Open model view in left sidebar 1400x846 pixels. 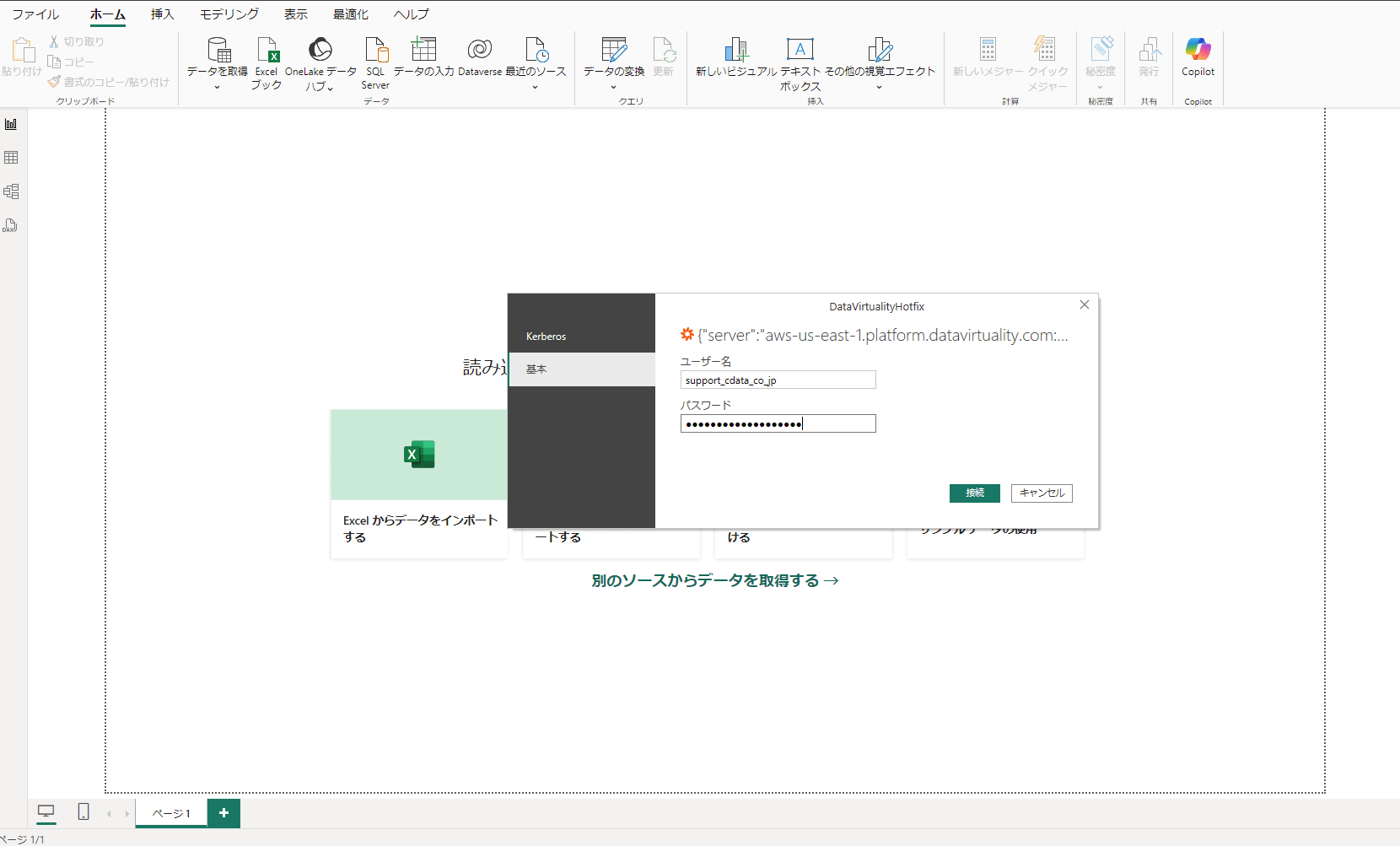11,191
